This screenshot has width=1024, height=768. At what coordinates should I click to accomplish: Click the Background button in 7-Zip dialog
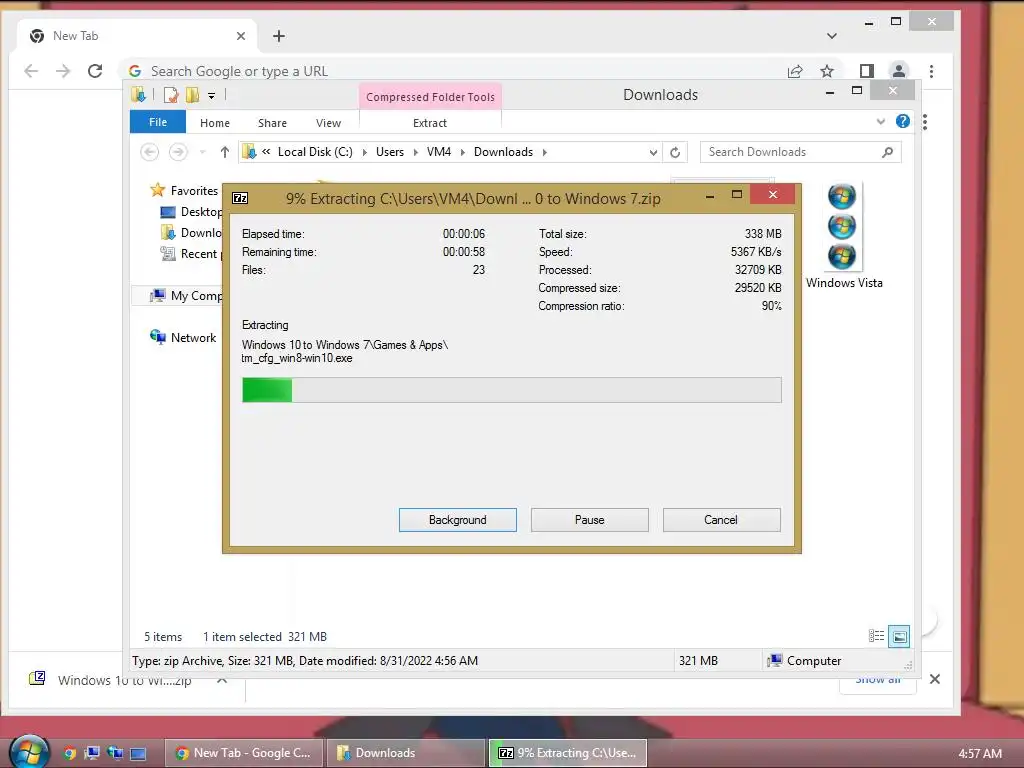point(458,520)
